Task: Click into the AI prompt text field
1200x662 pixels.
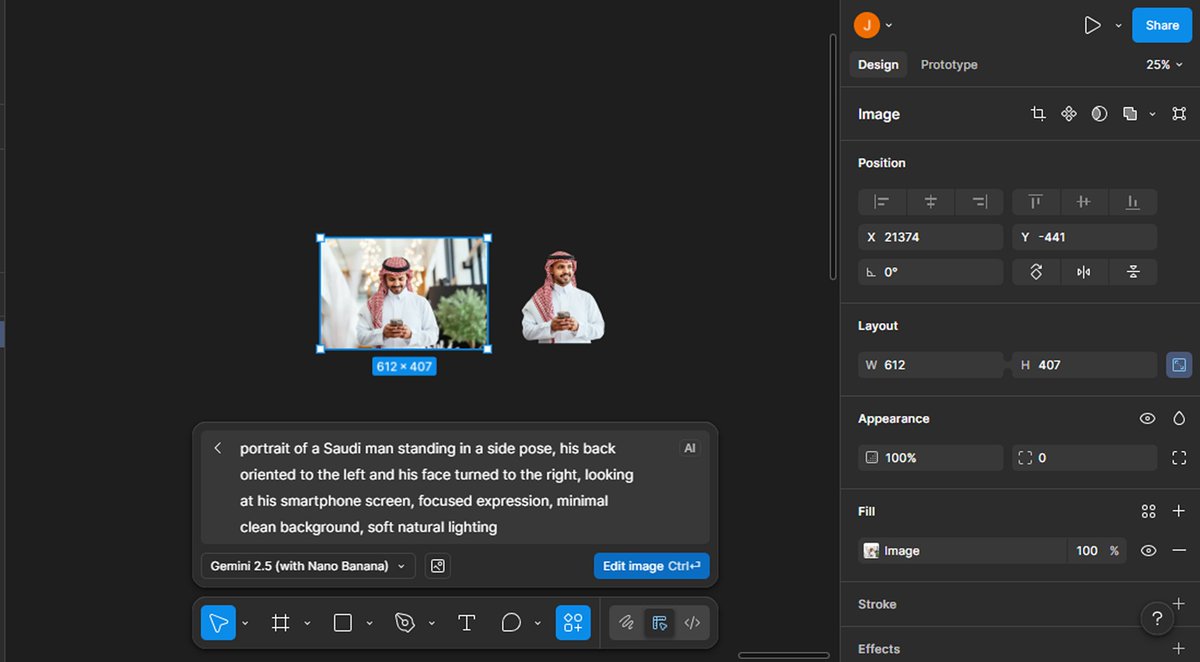Action: 437,487
